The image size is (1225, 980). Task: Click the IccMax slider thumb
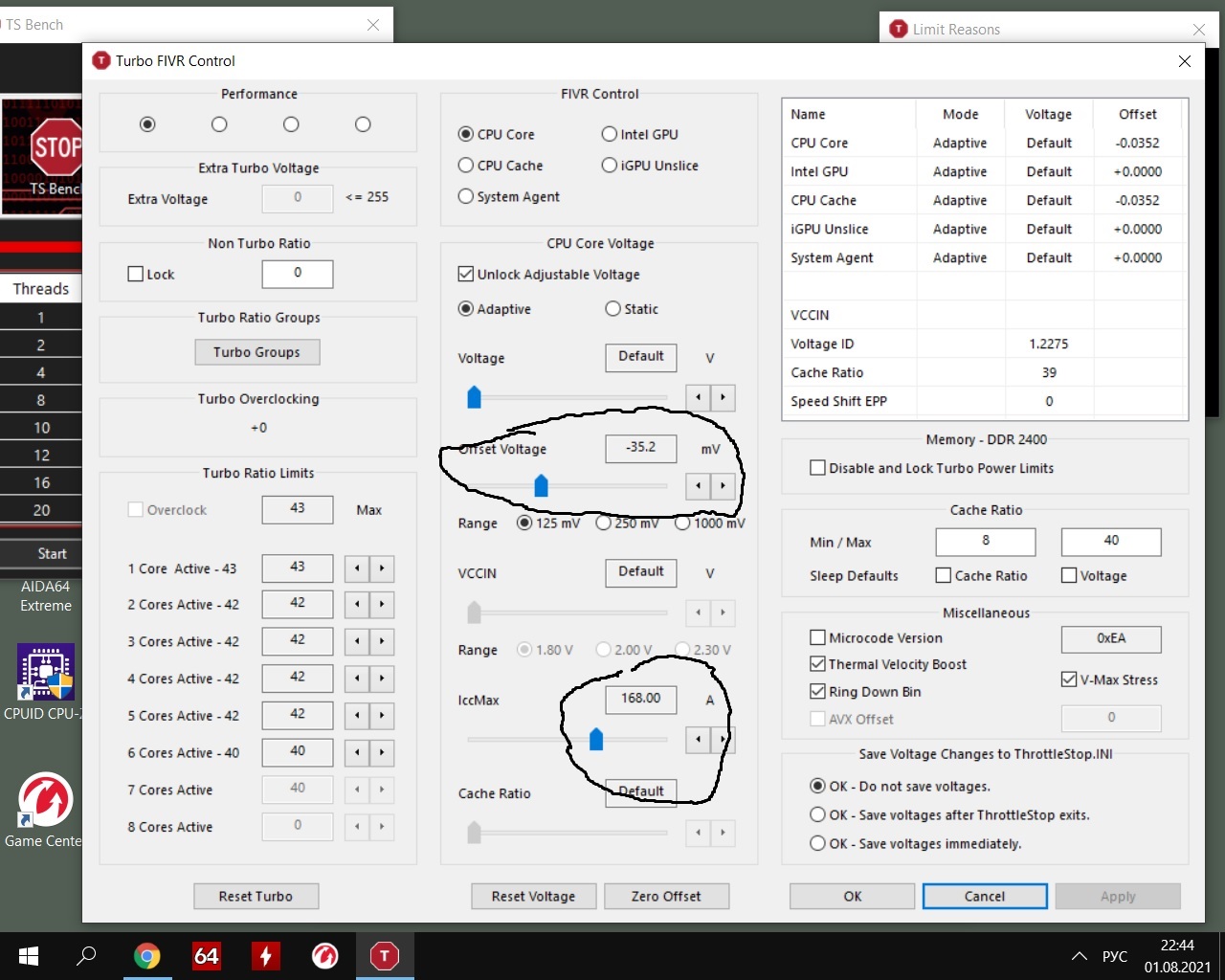[596, 738]
